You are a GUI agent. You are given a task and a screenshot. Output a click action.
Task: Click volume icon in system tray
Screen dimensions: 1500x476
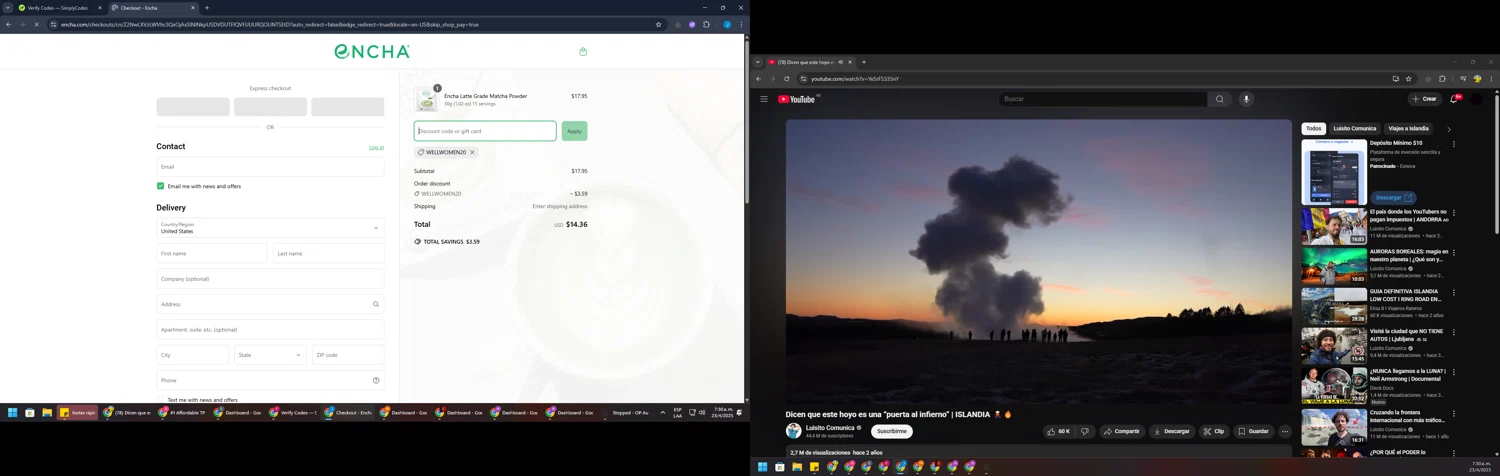pyautogui.click(x=702, y=412)
